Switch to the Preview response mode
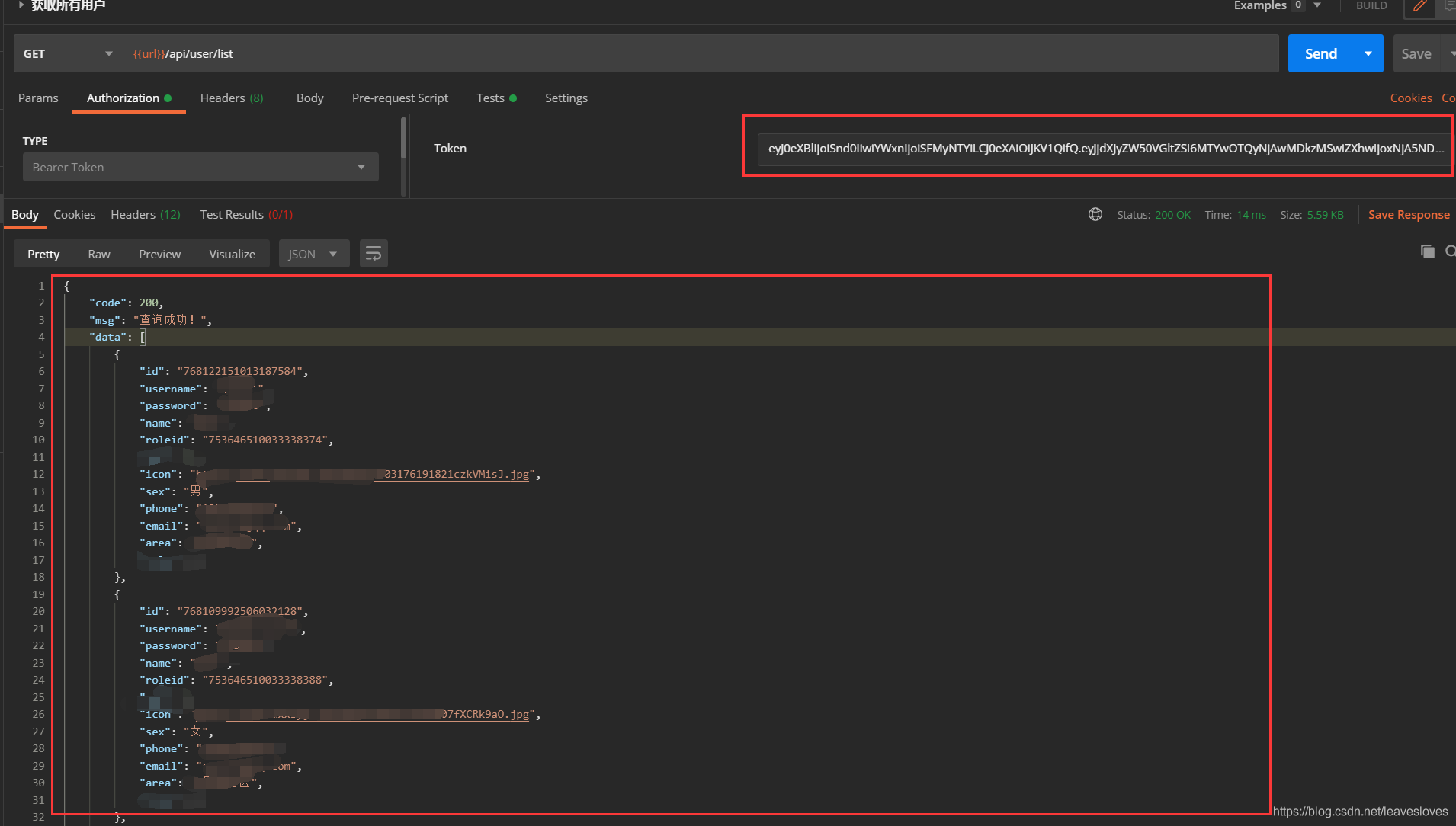This screenshot has height=826, width=1456. [x=159, y=253]
